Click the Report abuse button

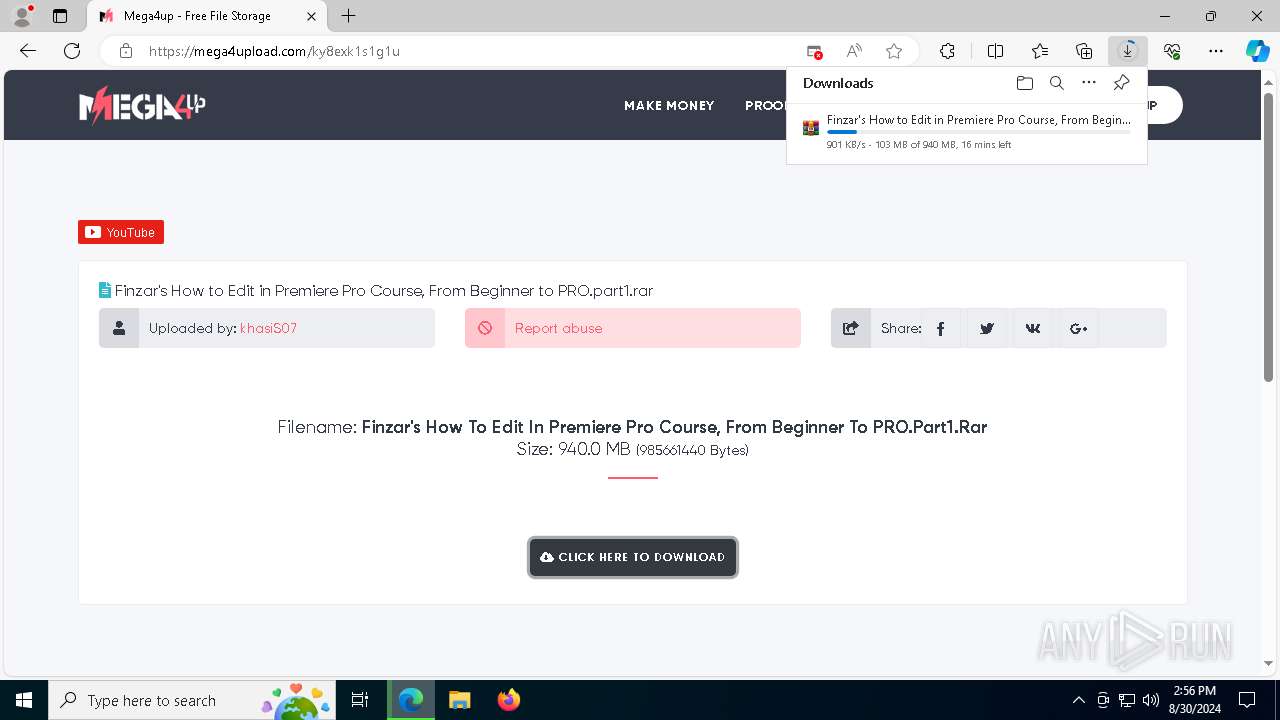pos(633,328)
